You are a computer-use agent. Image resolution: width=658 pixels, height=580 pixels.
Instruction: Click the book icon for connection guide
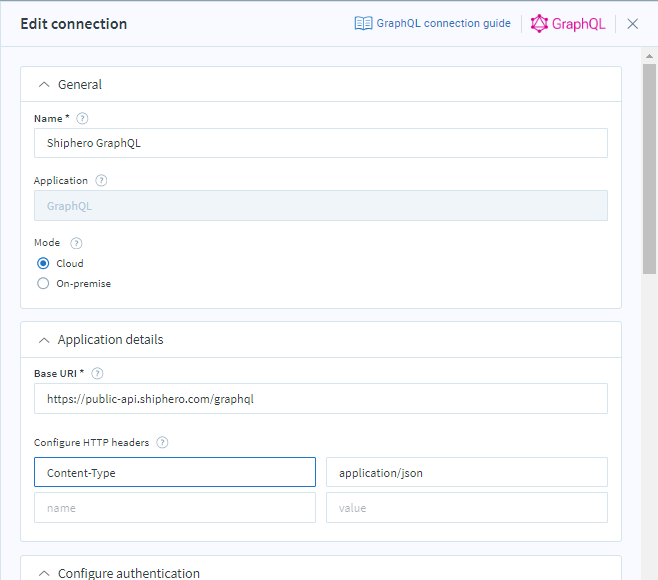point(363,24)
